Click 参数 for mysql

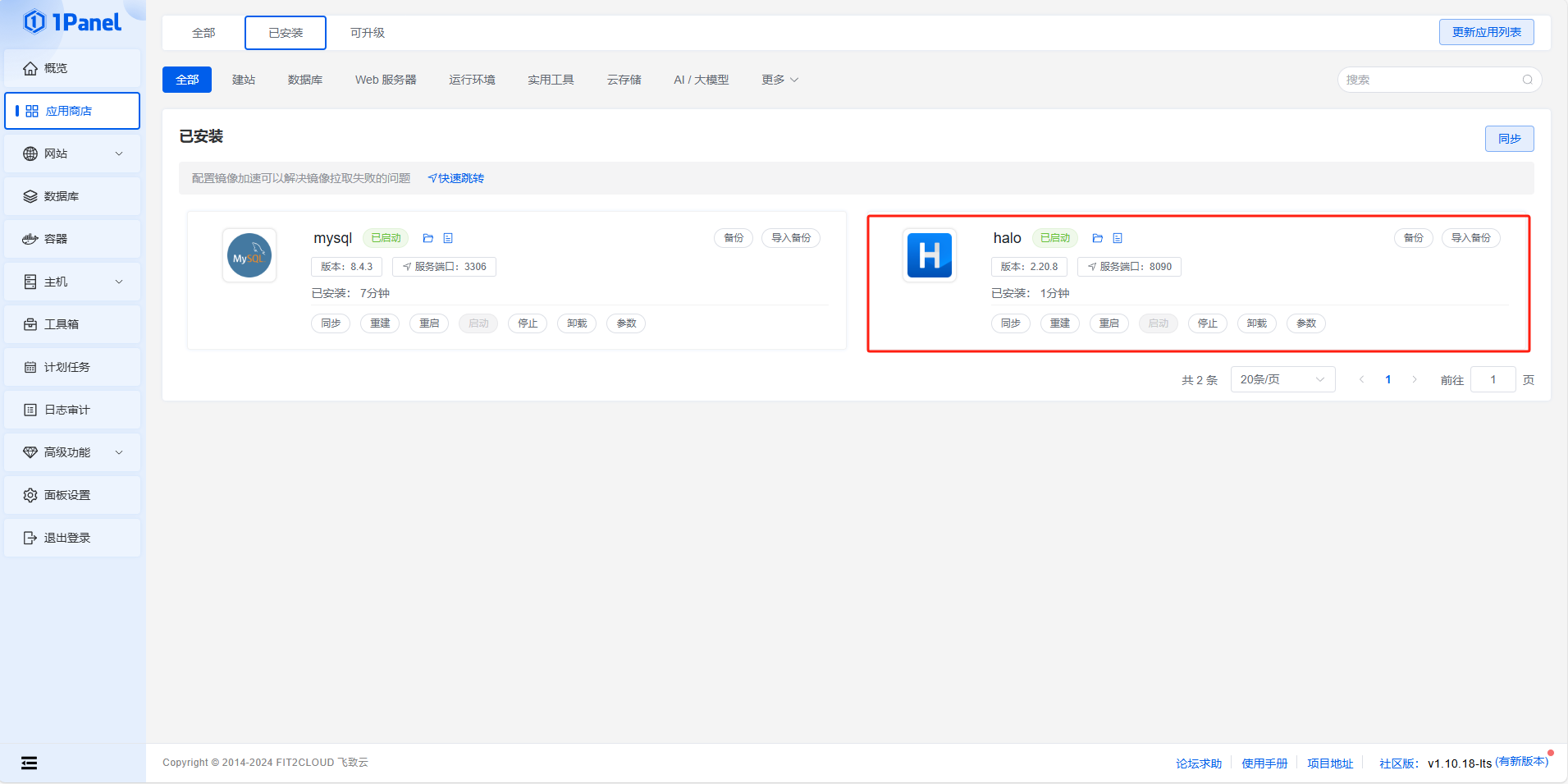[x=626, y=323]
